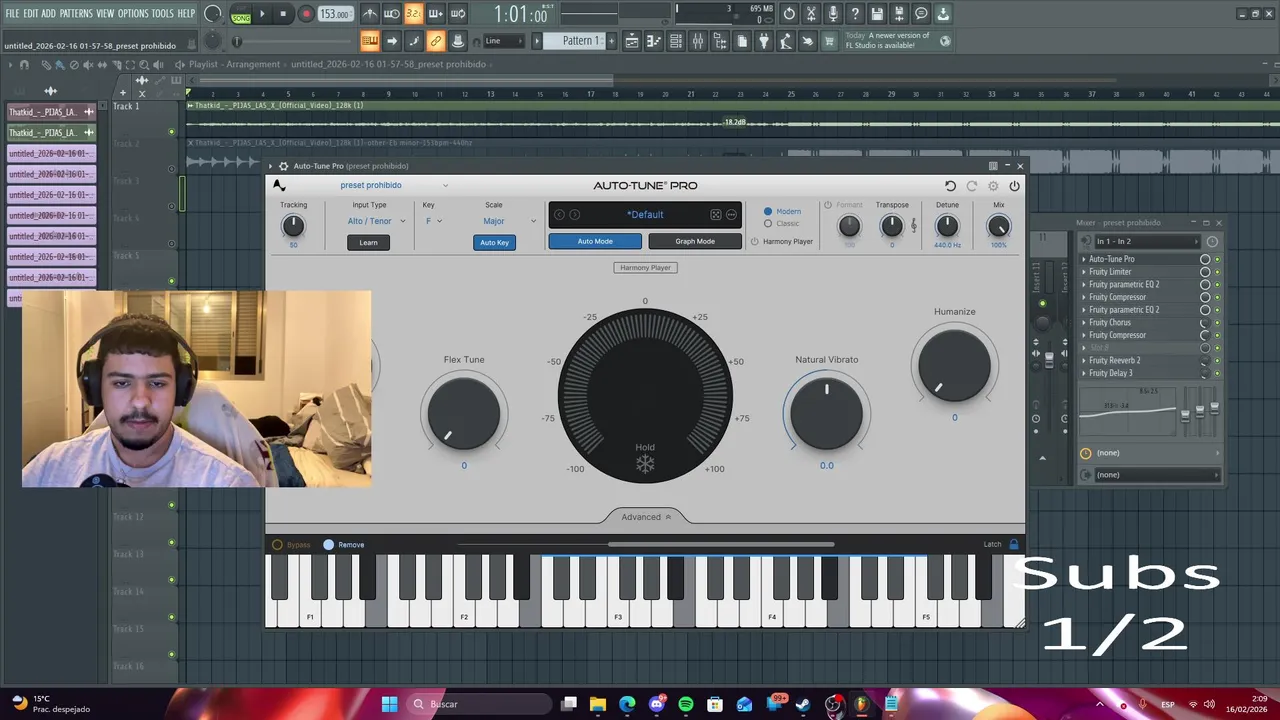This screenshot has height=720, width=1280.
Task: Go to previous preset arrow
Action: pos(559,215)
